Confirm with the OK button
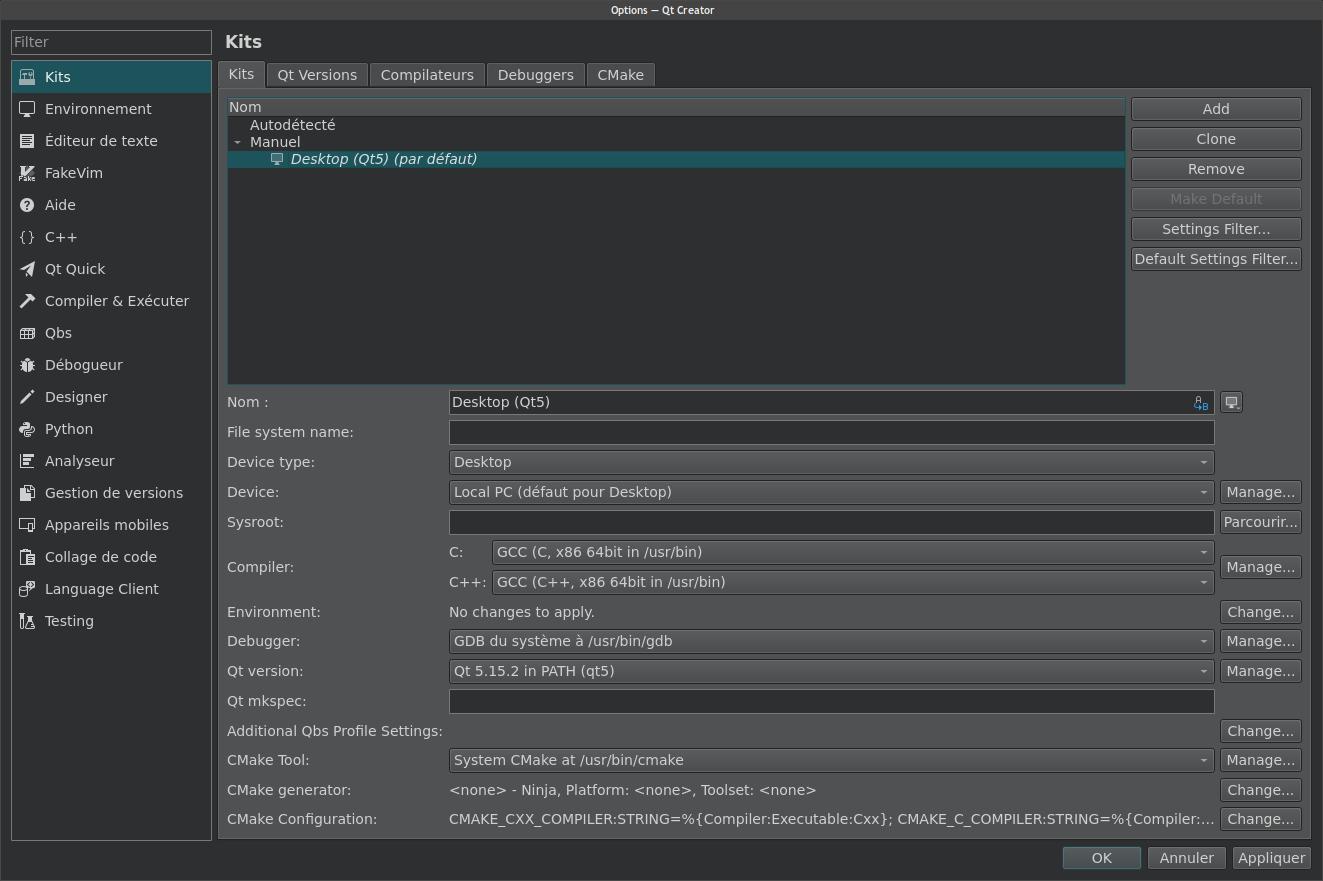This screenshot has width=1323, height=881. coord(1101,858)
